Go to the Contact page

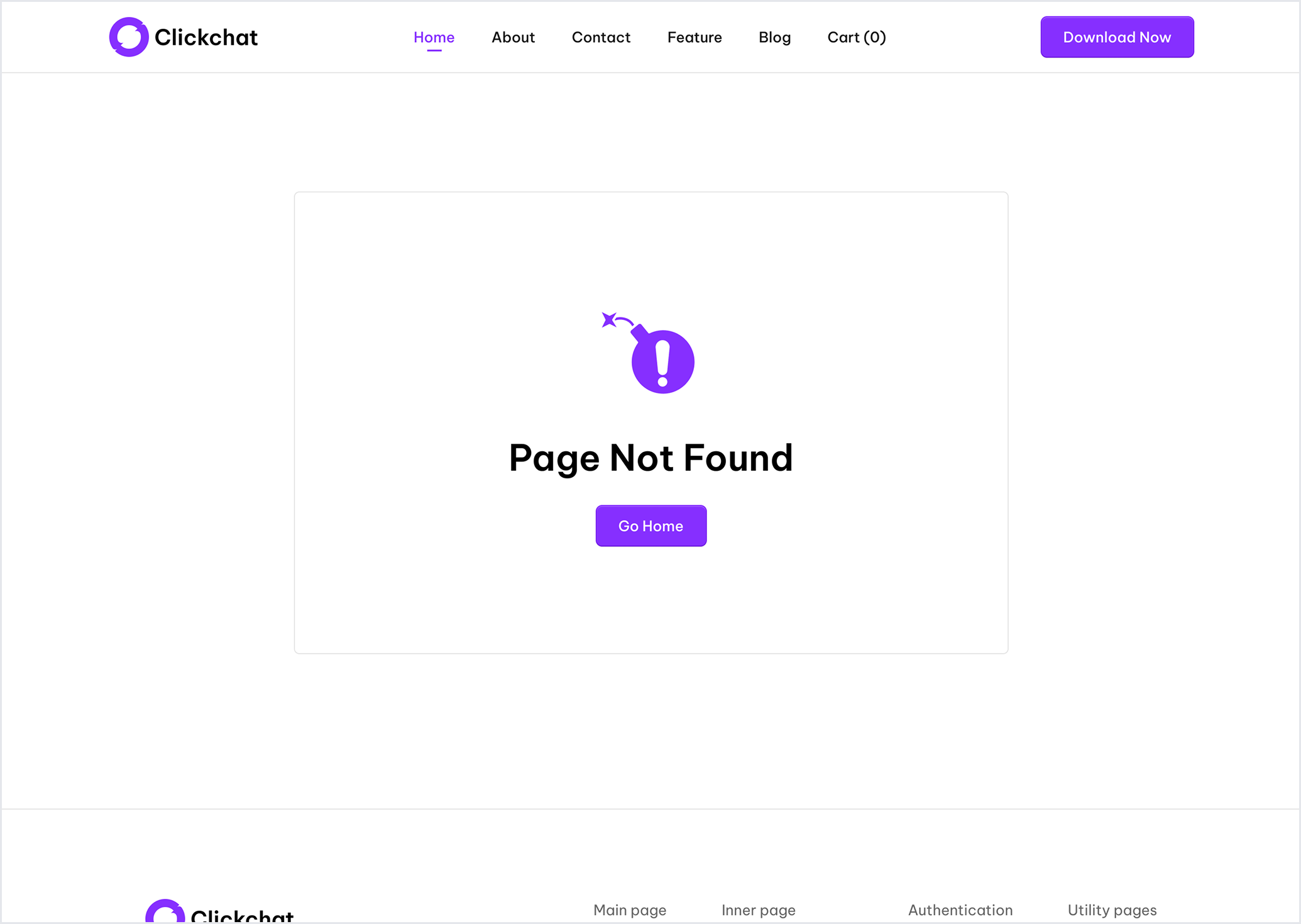coord(601,38)
